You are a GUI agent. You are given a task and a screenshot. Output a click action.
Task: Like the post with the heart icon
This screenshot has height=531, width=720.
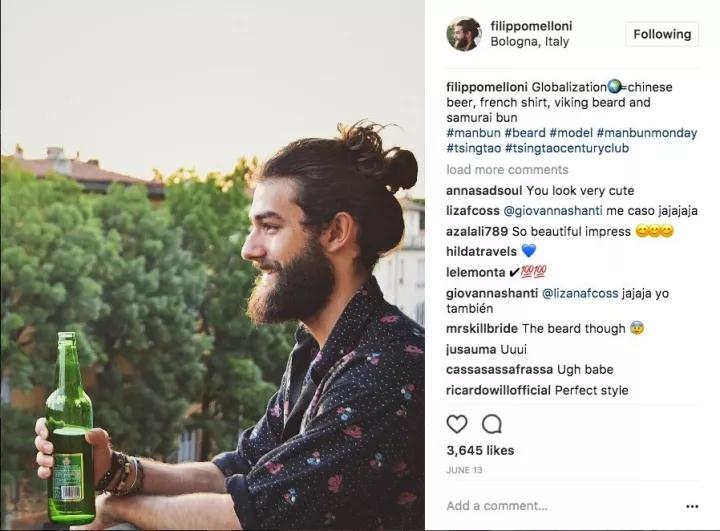457,424
